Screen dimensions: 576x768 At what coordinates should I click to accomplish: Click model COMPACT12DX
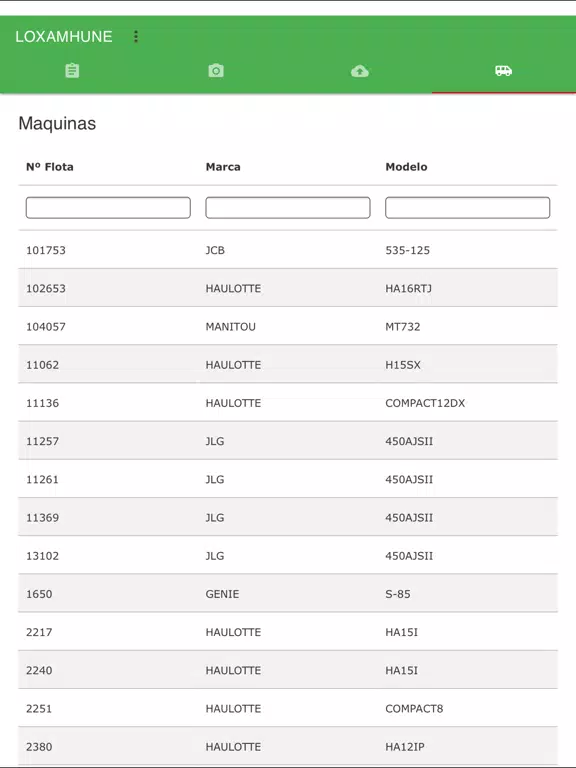click(x=425, y=403)
